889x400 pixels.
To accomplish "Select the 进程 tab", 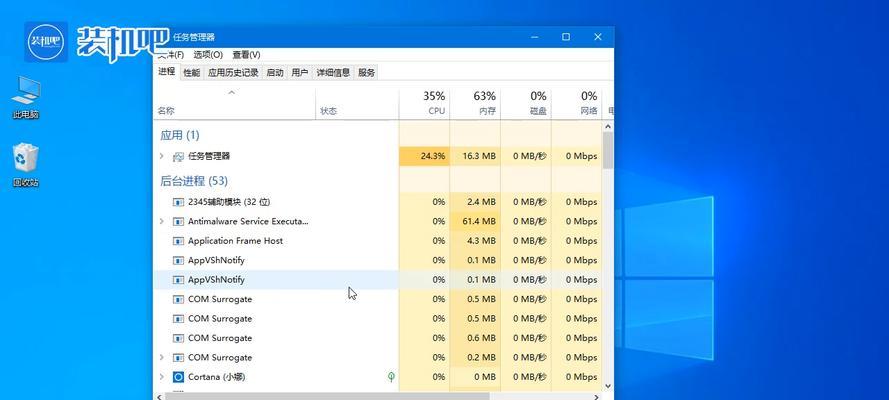I will [x=167, y=71].
